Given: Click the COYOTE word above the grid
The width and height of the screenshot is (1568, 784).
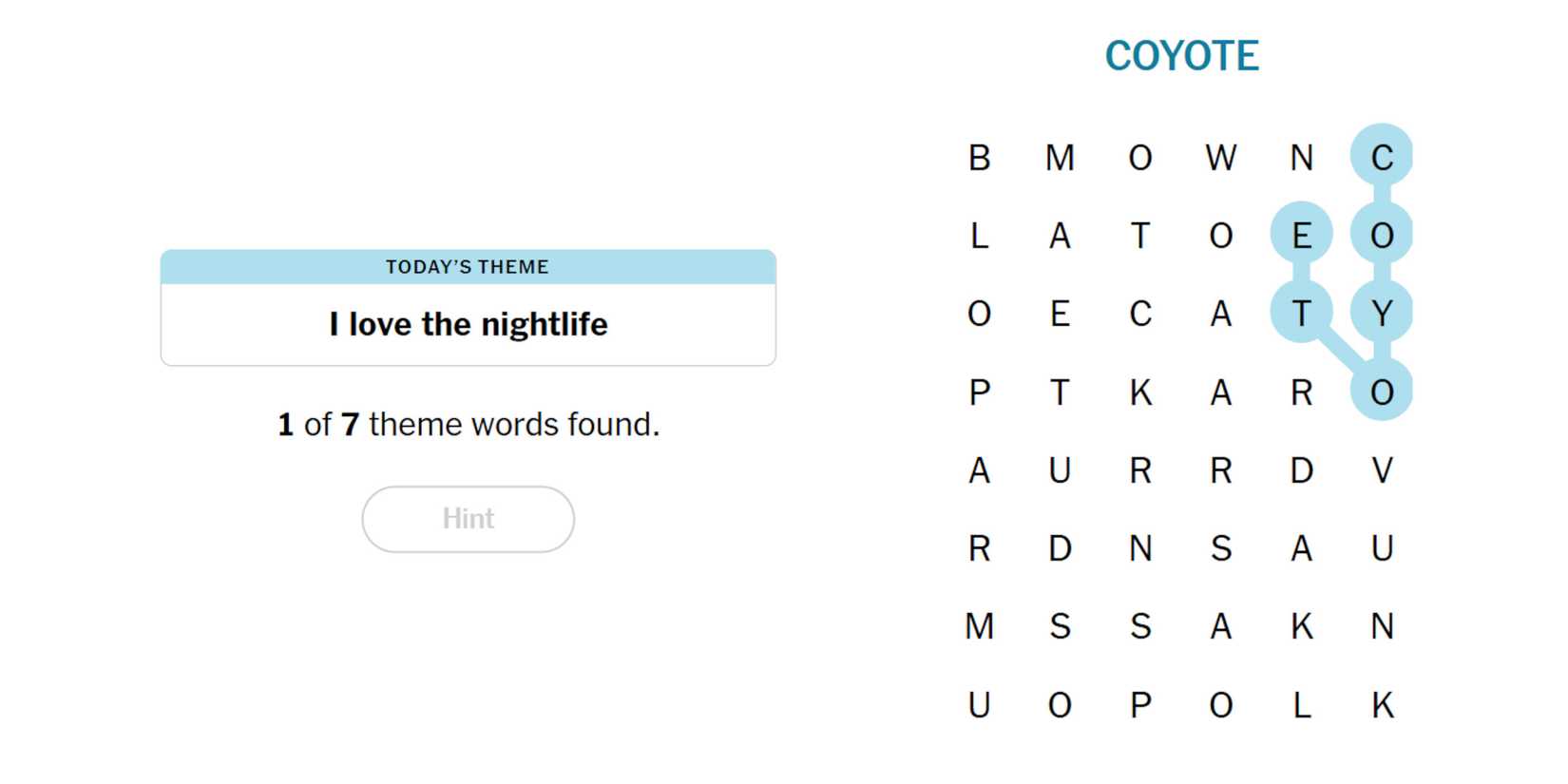Looking at the screenshot, I should [1181, 56].
